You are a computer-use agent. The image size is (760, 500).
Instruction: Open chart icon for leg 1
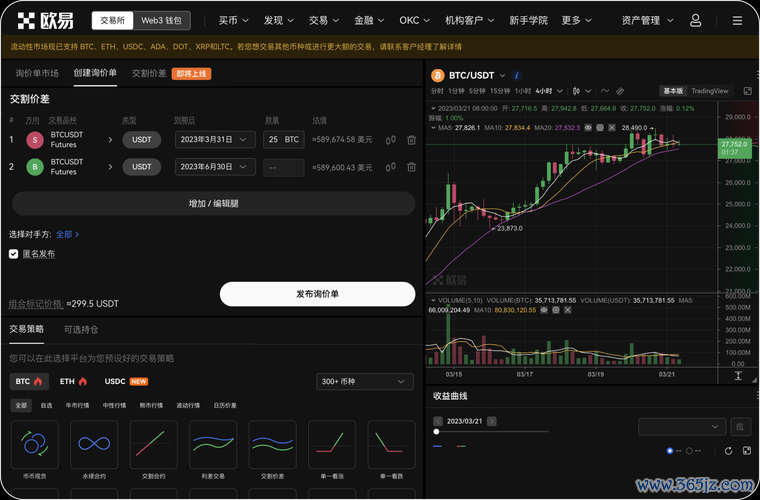click(391, 140)
